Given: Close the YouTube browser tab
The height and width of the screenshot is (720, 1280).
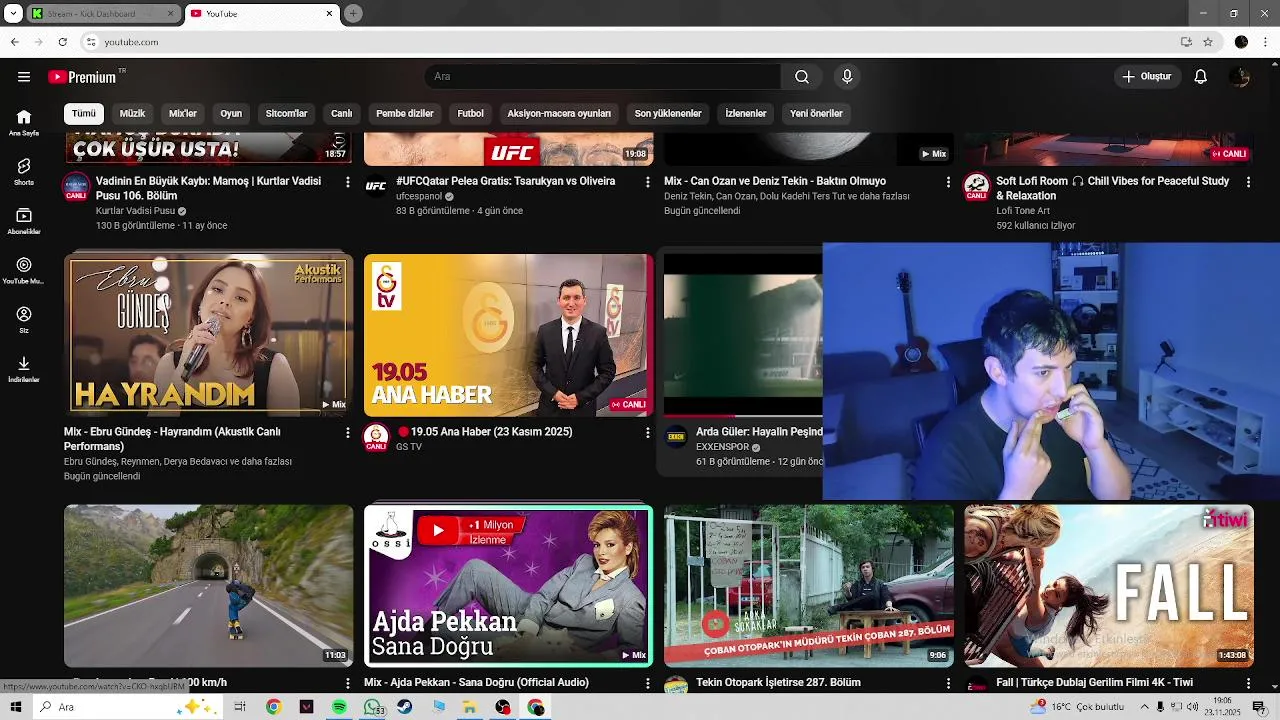Looking at the screenshot, I should tap(329, 14).
